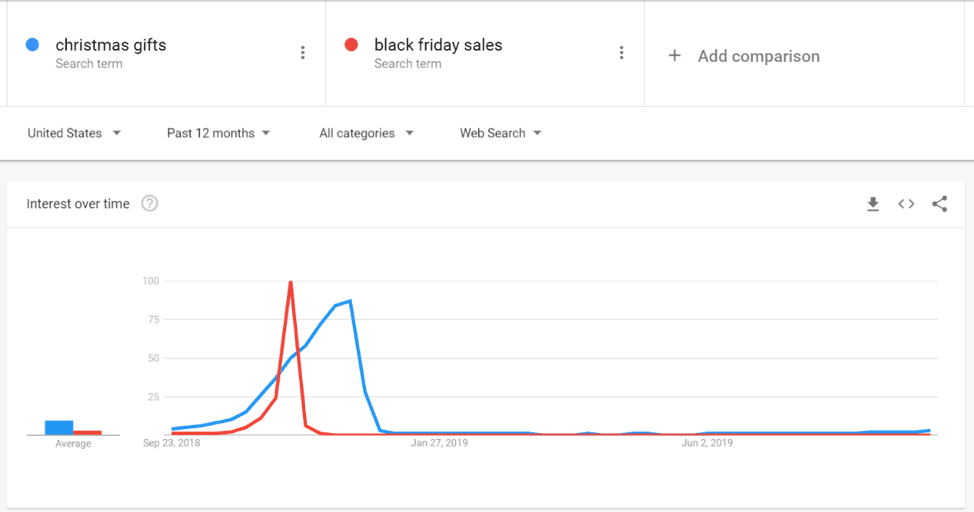Open the embed code icon
This screenshot has width=974, height=512.
coord(906,204)
